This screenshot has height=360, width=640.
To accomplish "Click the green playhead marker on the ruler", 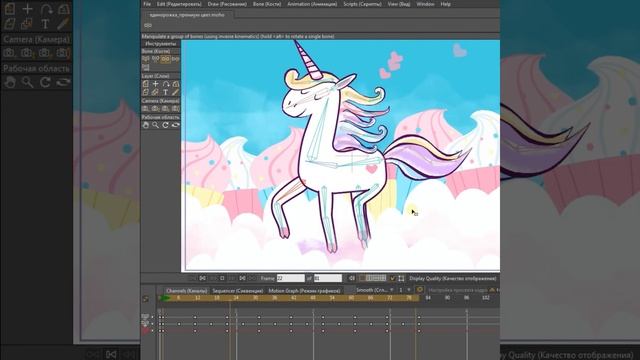I will (x=165, y=298).
